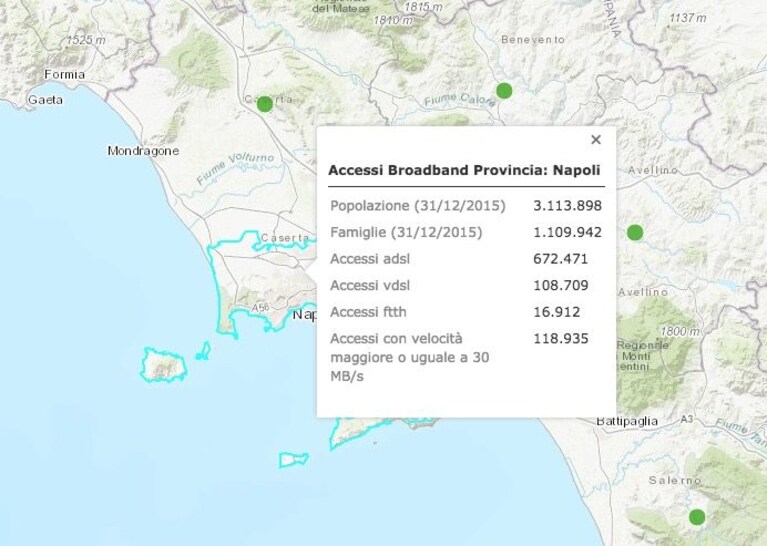Image resolution: width=767 pixels, height=546 pixels.
Task: Select the Popolazione (31/12/2015) row label
Action: [x=418, y=205]
